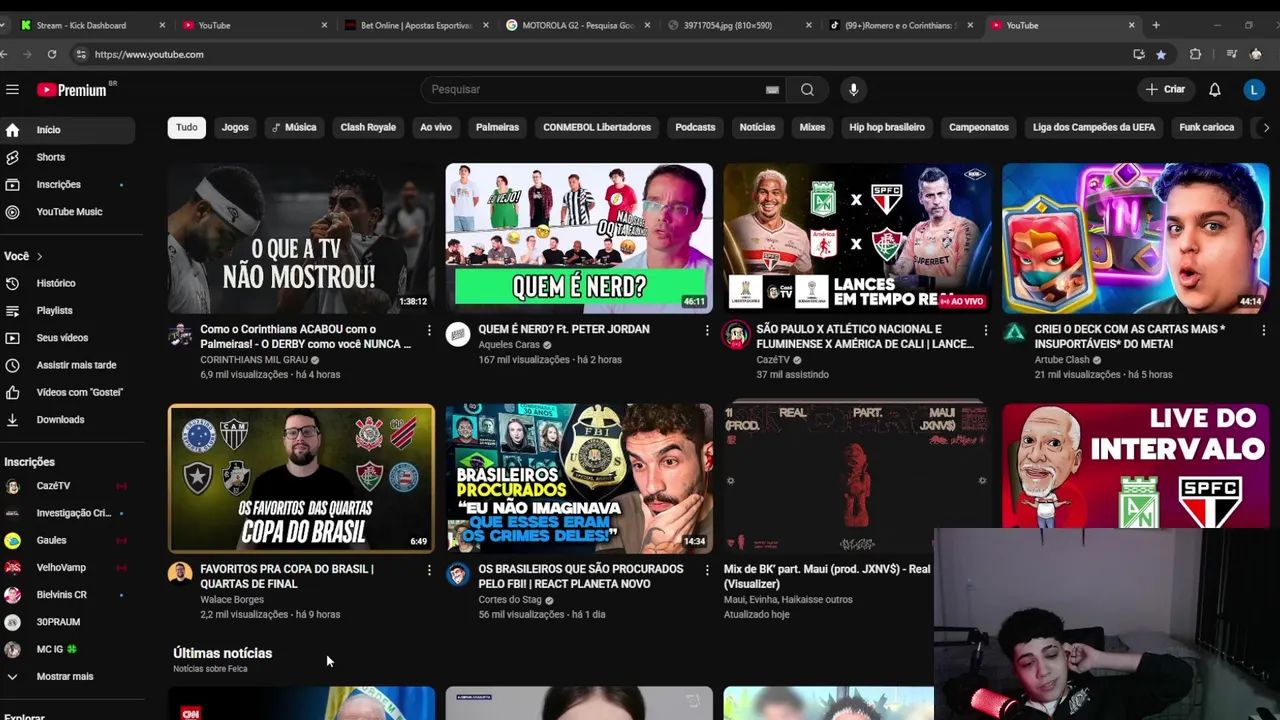Select the Hip hop brasileiro chip

point(887,127)
